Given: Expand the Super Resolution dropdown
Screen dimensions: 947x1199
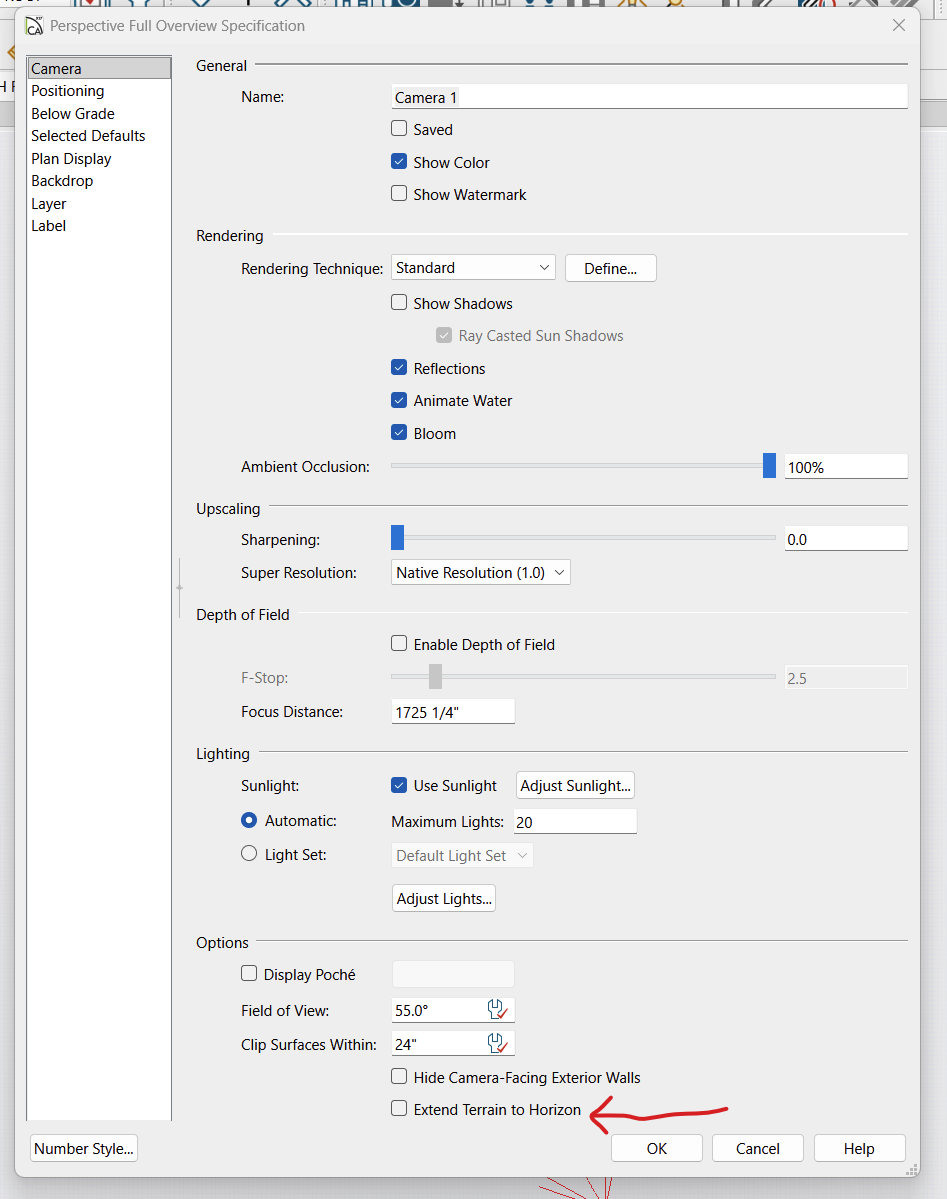Looking at the screenshot, I should 480,573.
